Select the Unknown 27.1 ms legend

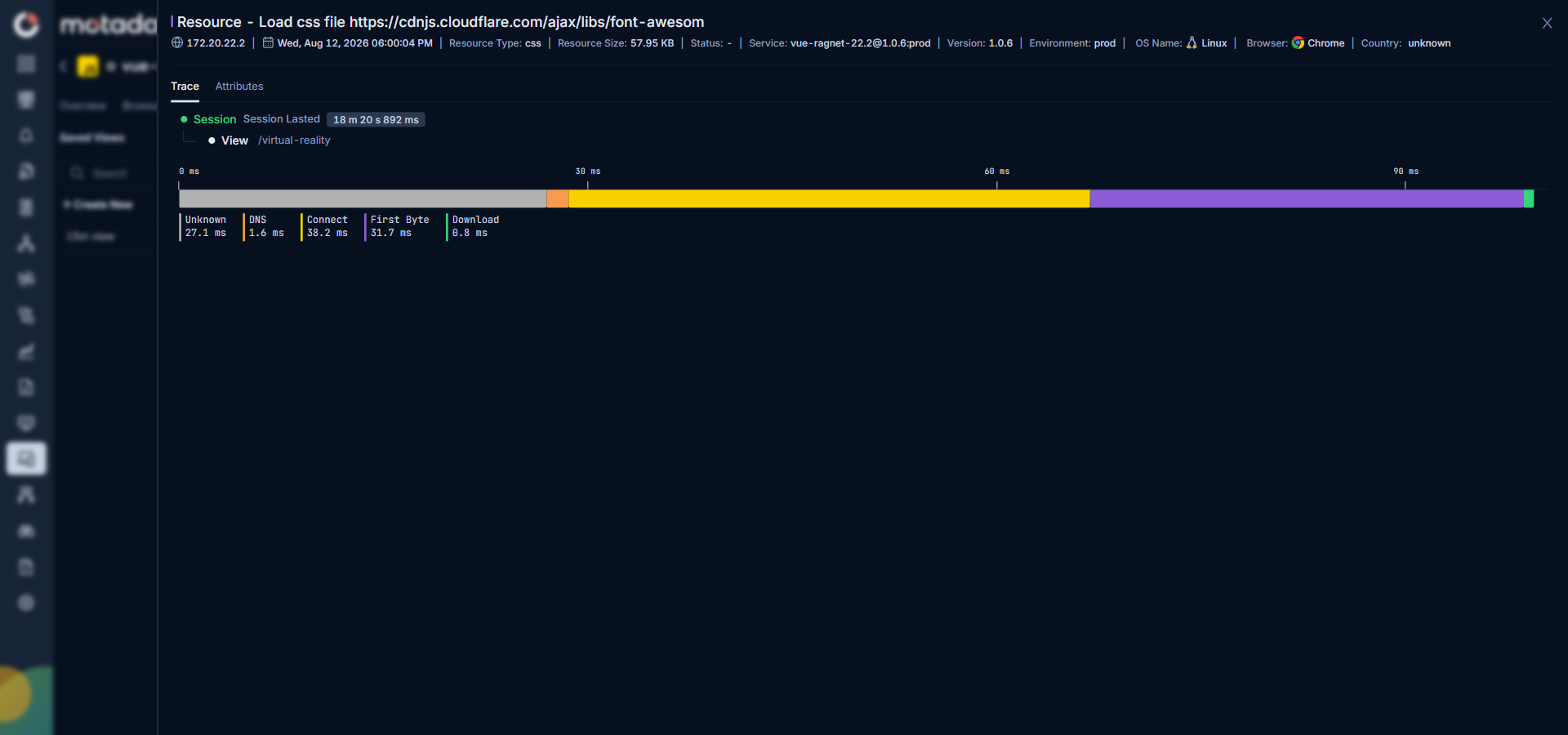(x=205, y=226)
